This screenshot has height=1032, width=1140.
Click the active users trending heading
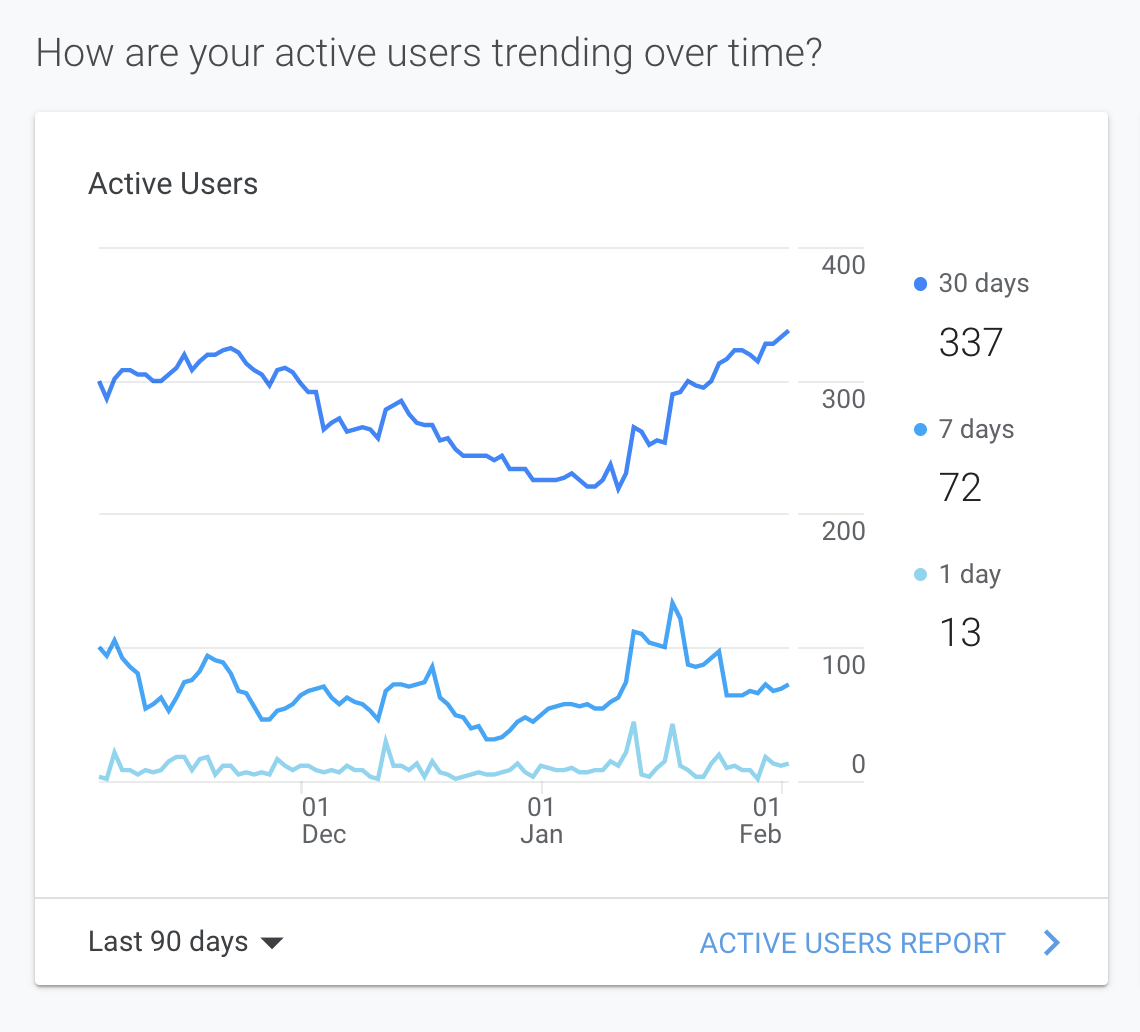pos(429,52)
